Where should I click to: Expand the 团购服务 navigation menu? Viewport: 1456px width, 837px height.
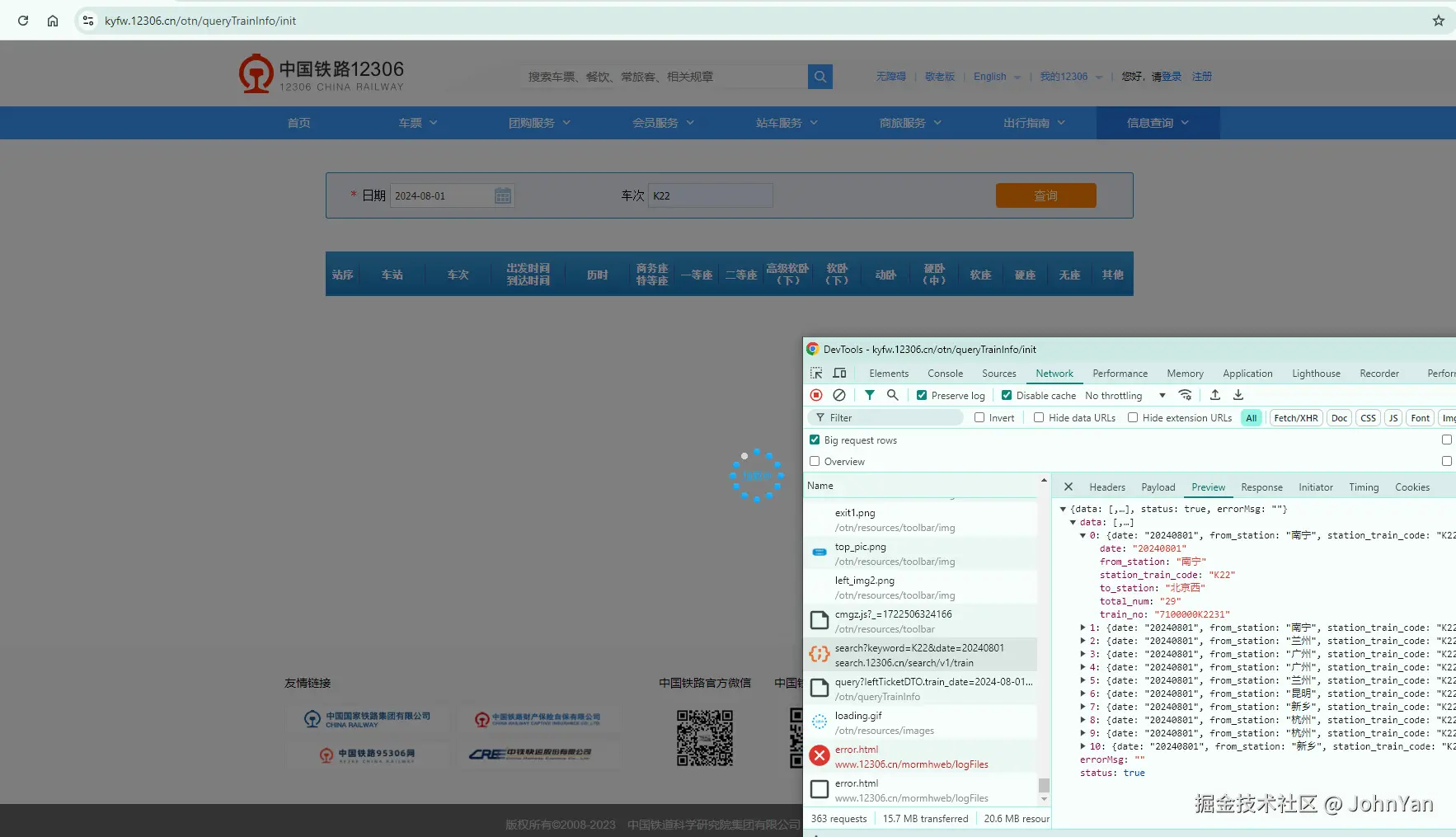(x=539, y=123)
